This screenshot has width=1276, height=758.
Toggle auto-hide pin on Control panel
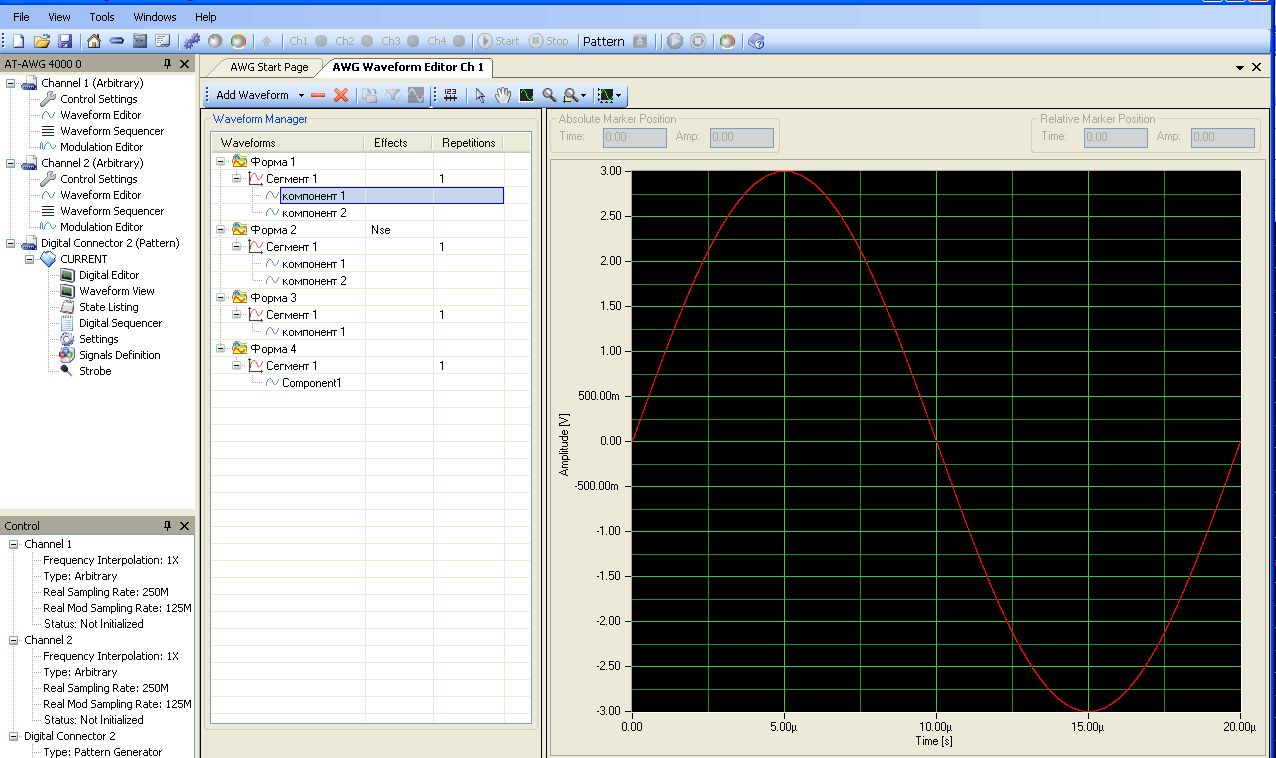tap(167, 526)
